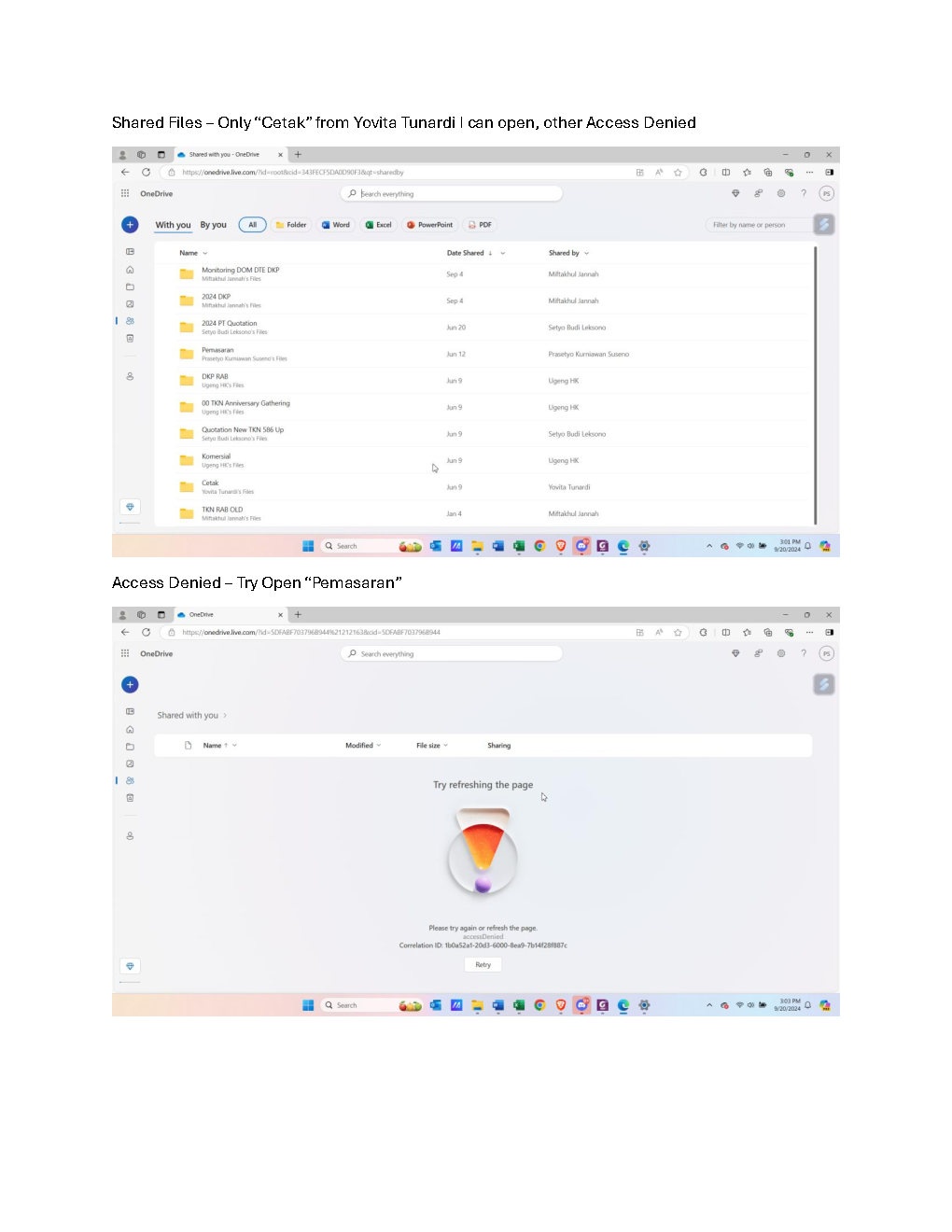952x1232 pixels.
Task: Open Photos icon in Shared with you window sidebar
Action: point(130,304)
